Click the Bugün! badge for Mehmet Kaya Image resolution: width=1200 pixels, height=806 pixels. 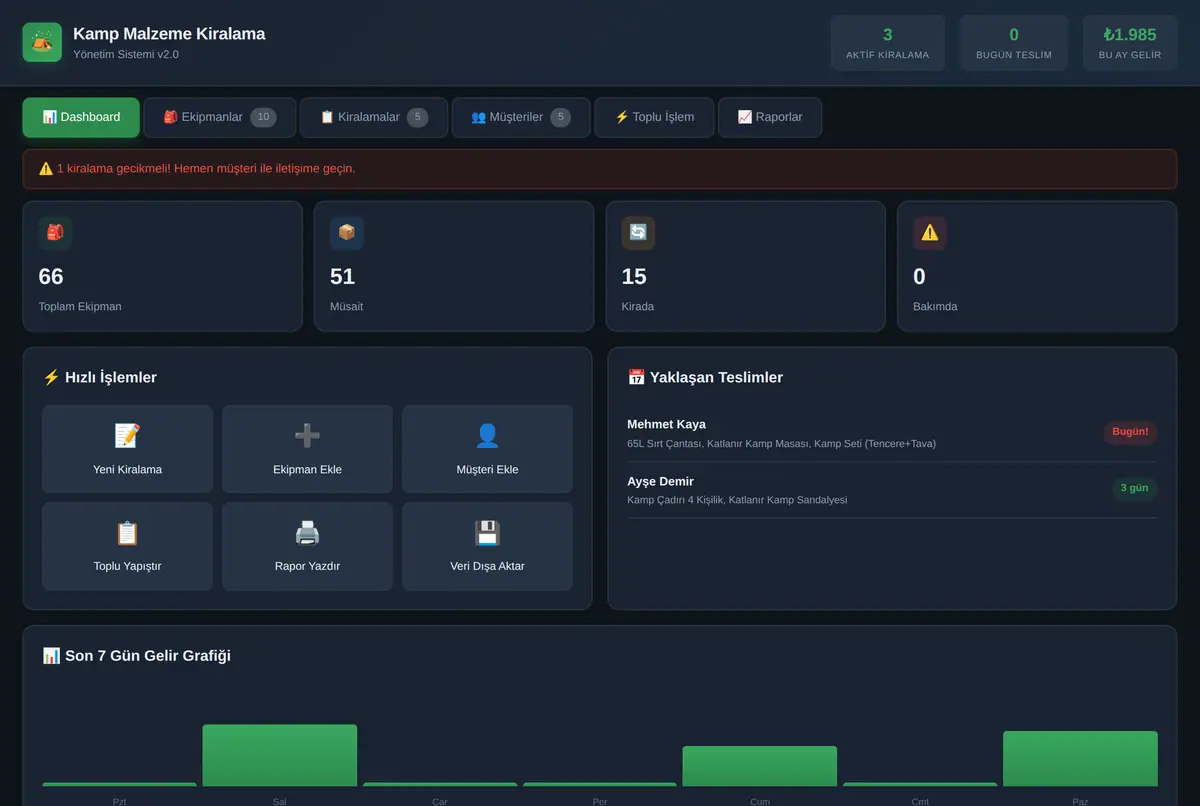[x=1131, y=432]
